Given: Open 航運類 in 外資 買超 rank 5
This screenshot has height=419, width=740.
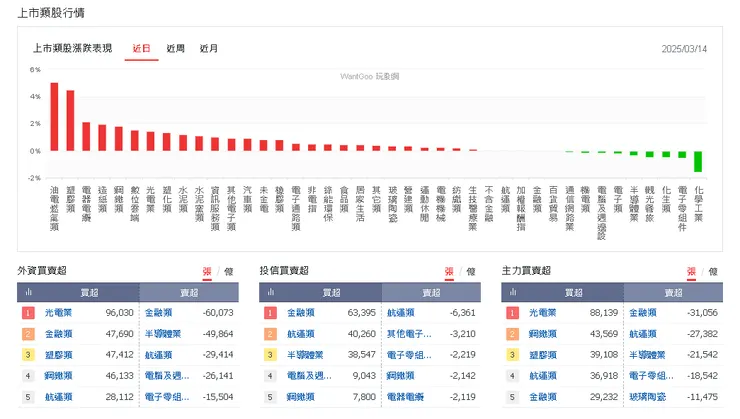Looking at the screenshot, I should 59,397.
